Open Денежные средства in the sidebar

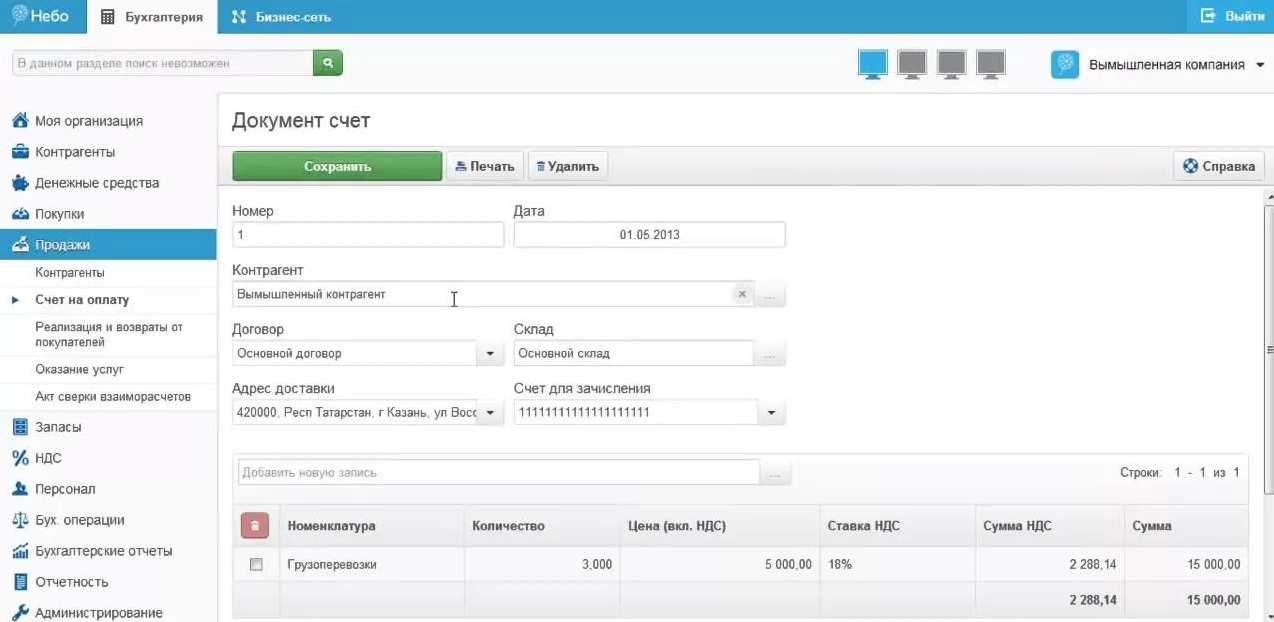[x=96, y=183]
